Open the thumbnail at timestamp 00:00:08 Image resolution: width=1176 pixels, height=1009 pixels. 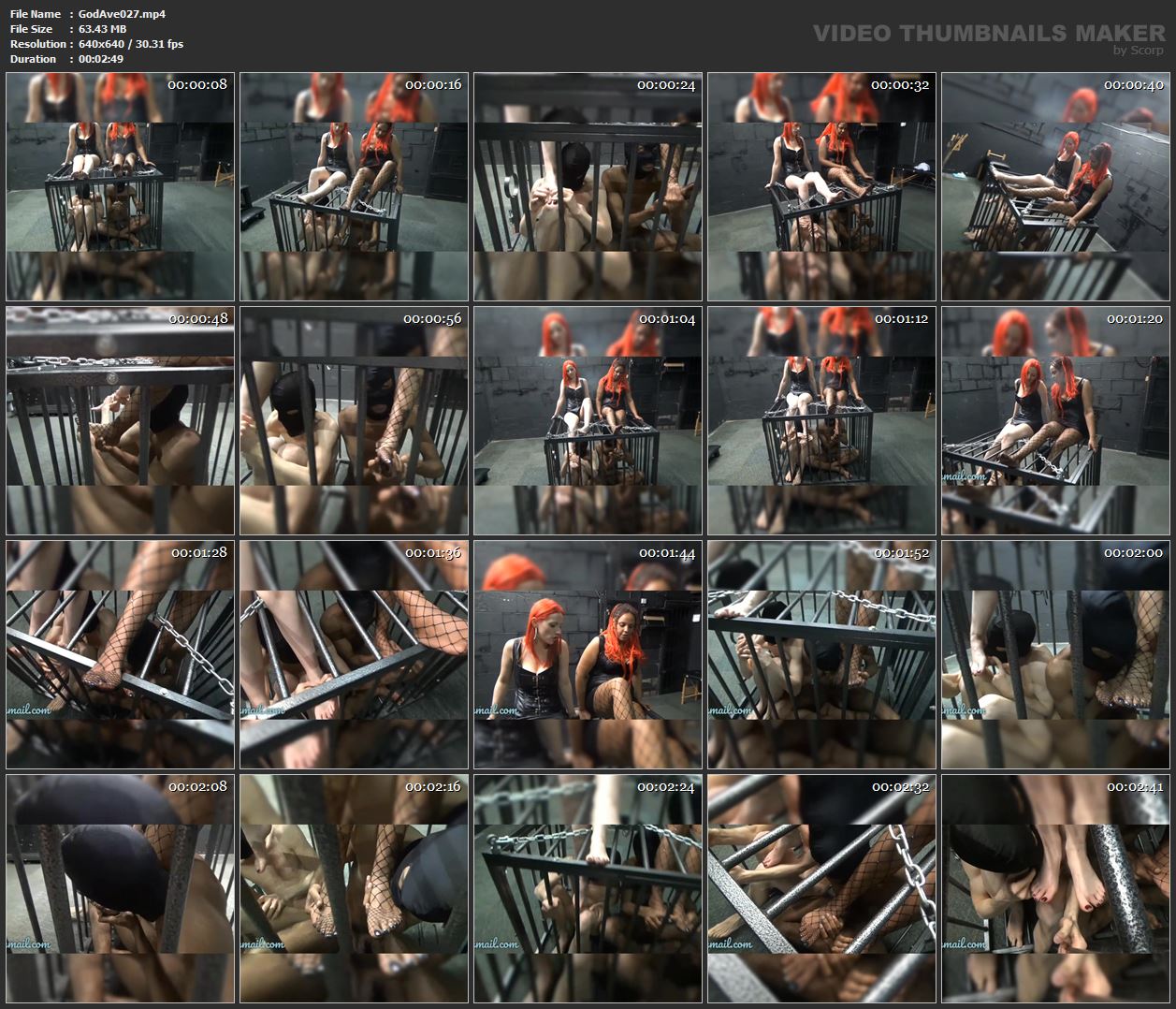120,186
